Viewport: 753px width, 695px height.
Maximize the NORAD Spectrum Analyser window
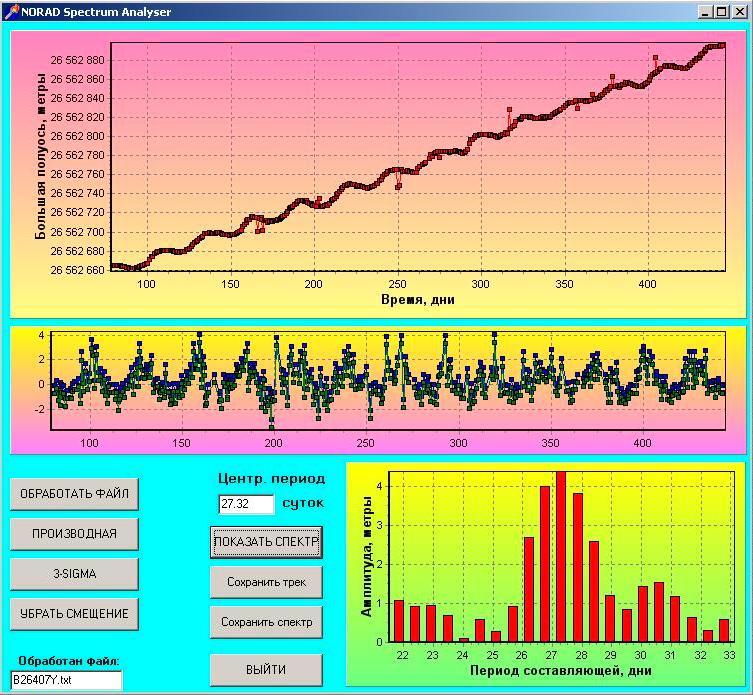coord(721,12)
